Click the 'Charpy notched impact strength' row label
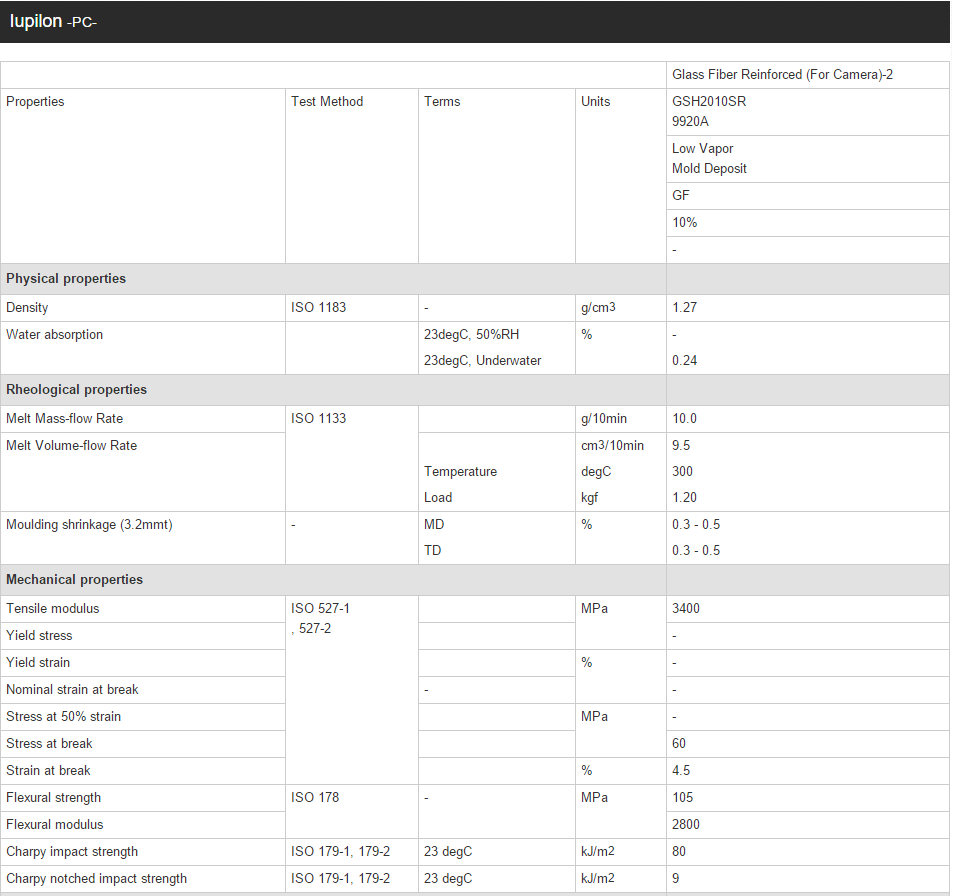 (x=143, y=878)
